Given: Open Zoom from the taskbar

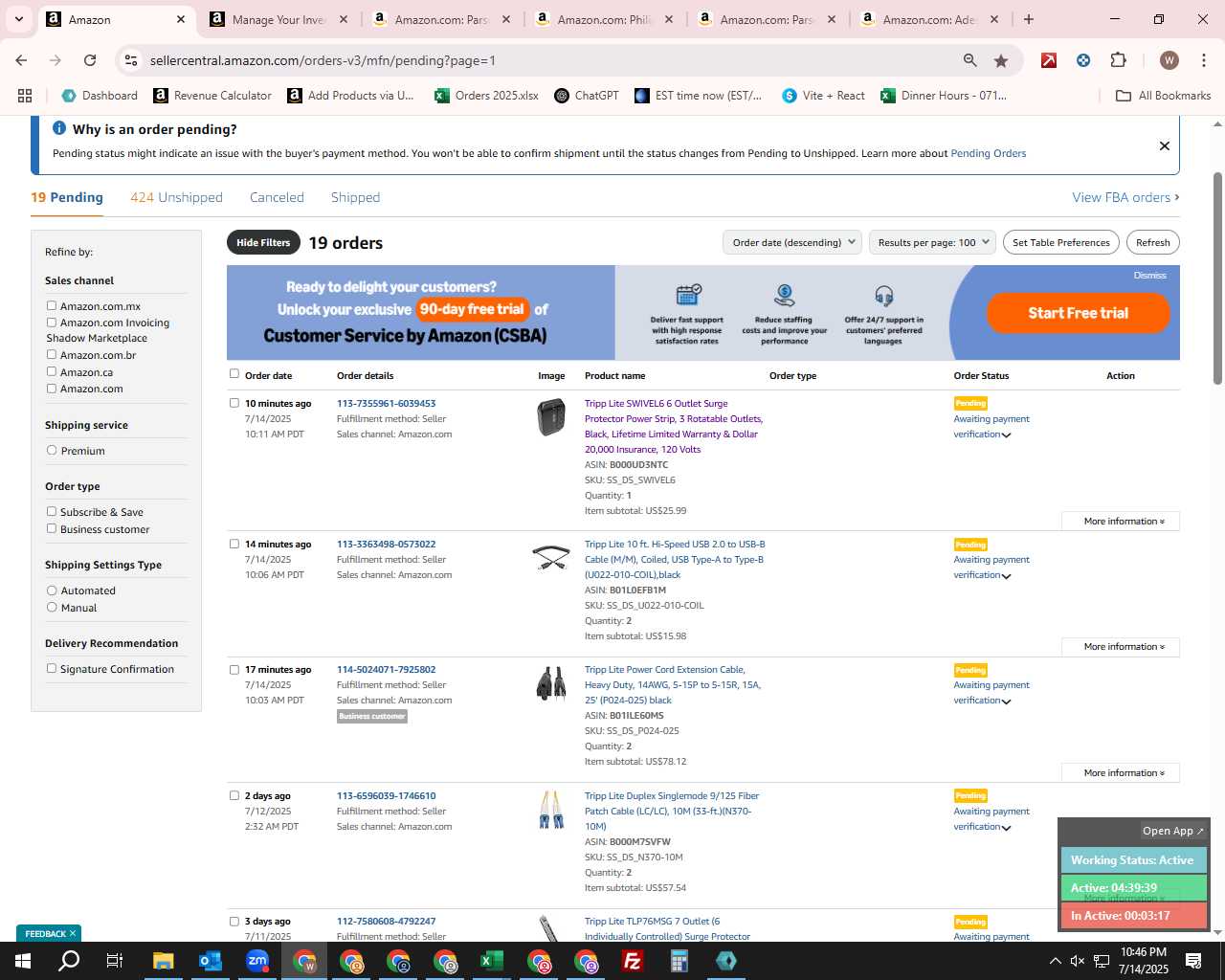Looking at the screenshot, I should click(x=257, y=961).
